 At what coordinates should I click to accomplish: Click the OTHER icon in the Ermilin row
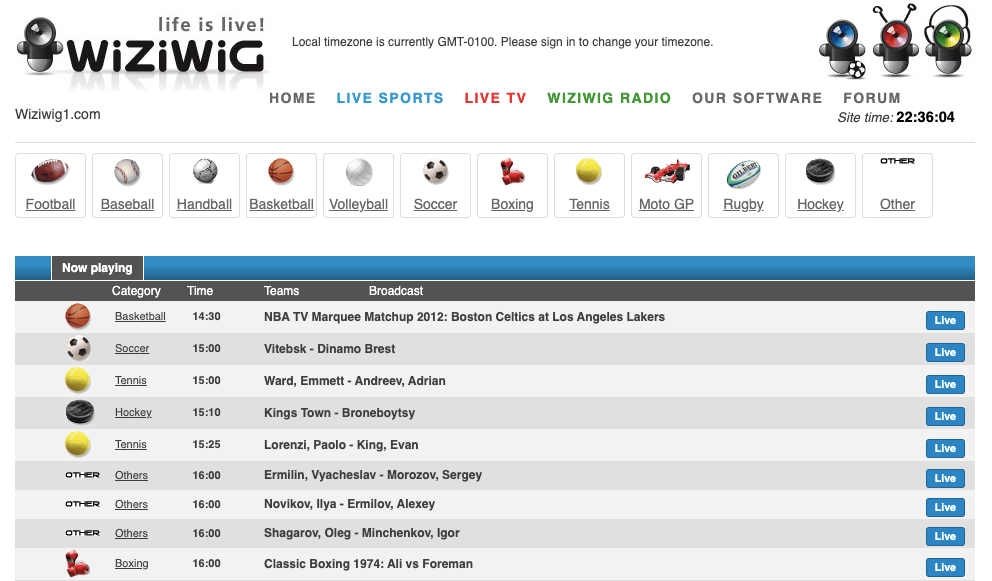(82, 475)
